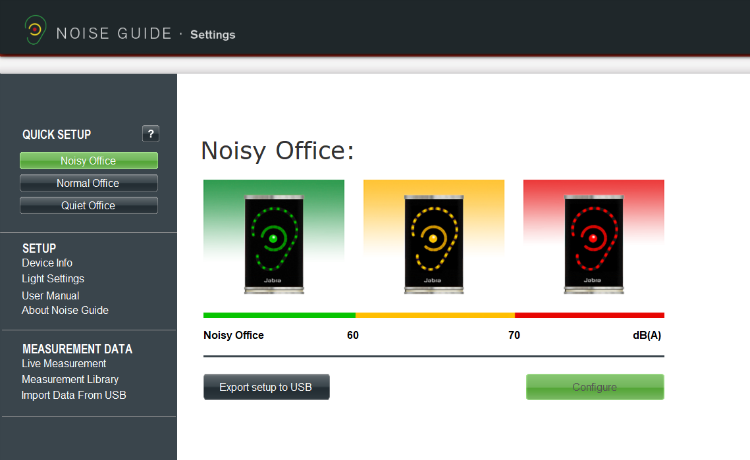The image size is (750, 460).
Task: Open the User Manual
Action: (x=50, y=296)
